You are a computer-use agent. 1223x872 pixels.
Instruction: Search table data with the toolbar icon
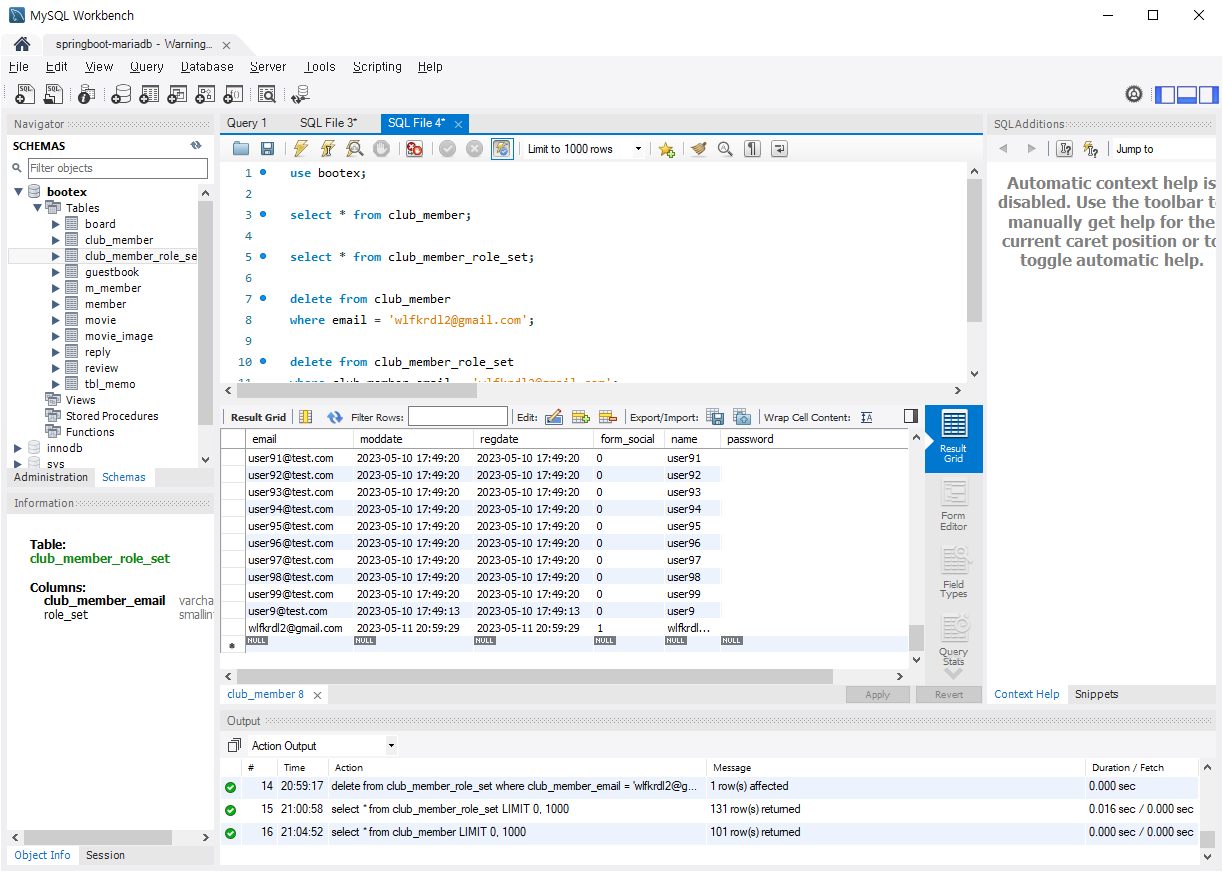(x=267, y=94)
